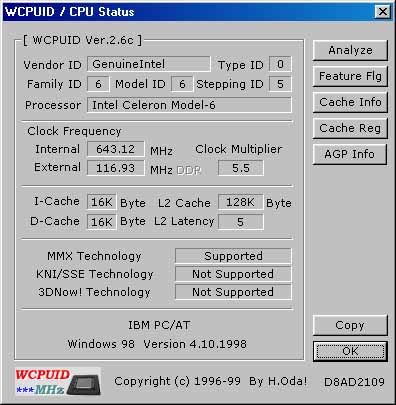Click the KNI/SSE Not Supported field
Screen dimensions: 396x405
(233, 274)
